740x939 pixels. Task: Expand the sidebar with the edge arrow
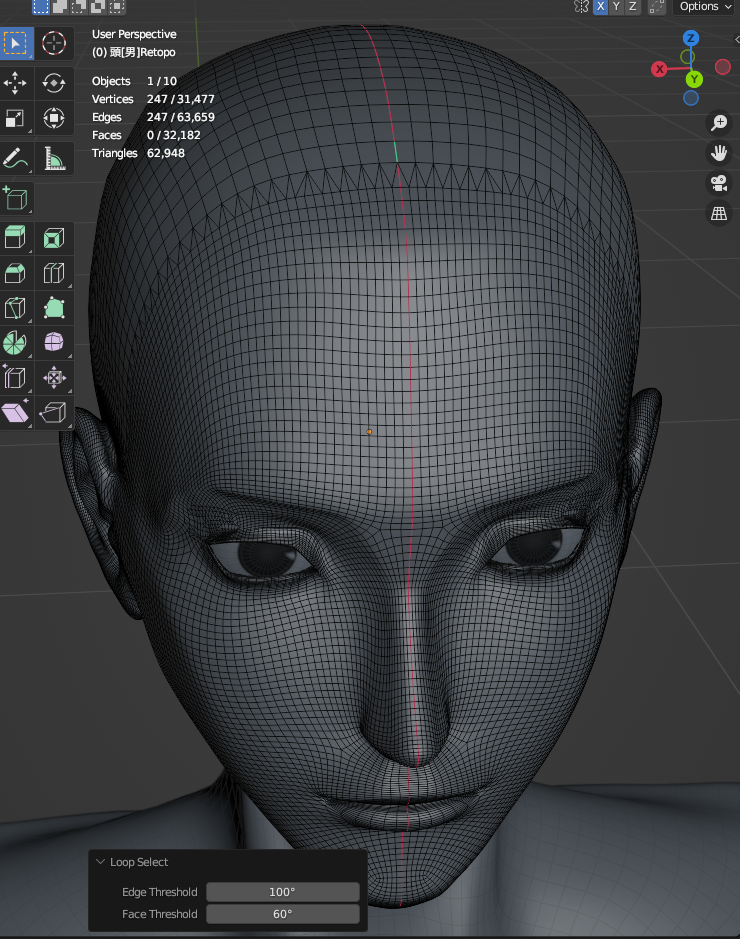(736, 40)
